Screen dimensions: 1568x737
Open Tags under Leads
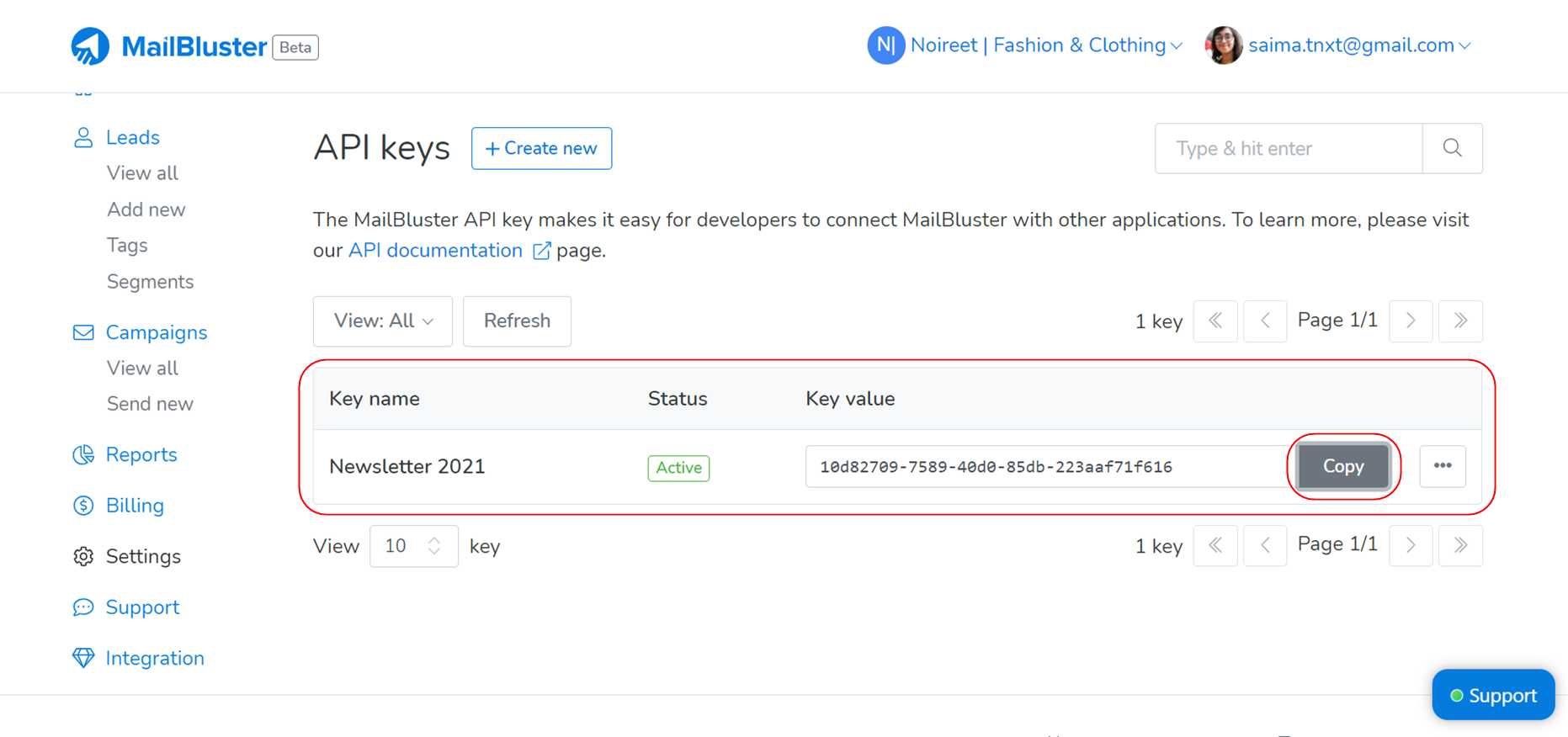[x=127, y=246]
